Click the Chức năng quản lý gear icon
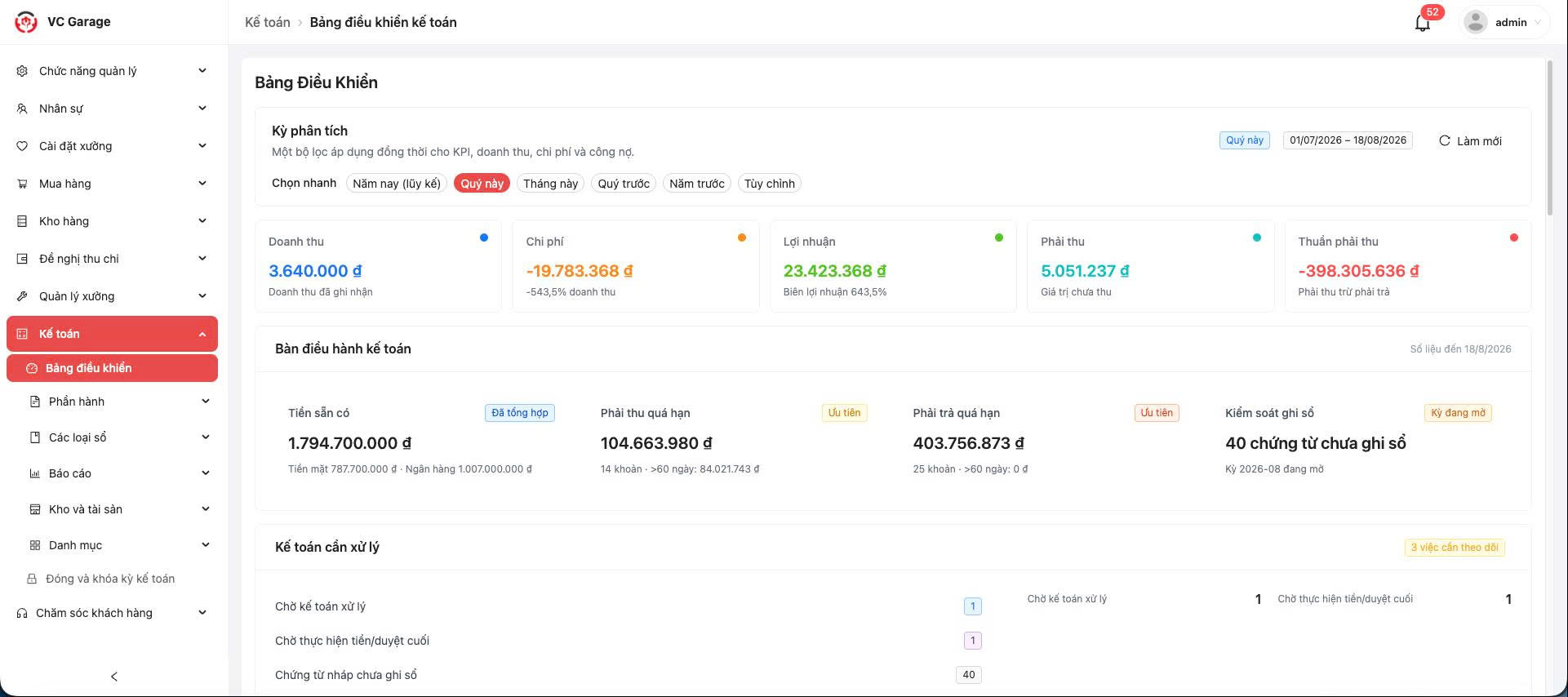The height and width of the screenshot is (697, 1568). tap(22, 71)
